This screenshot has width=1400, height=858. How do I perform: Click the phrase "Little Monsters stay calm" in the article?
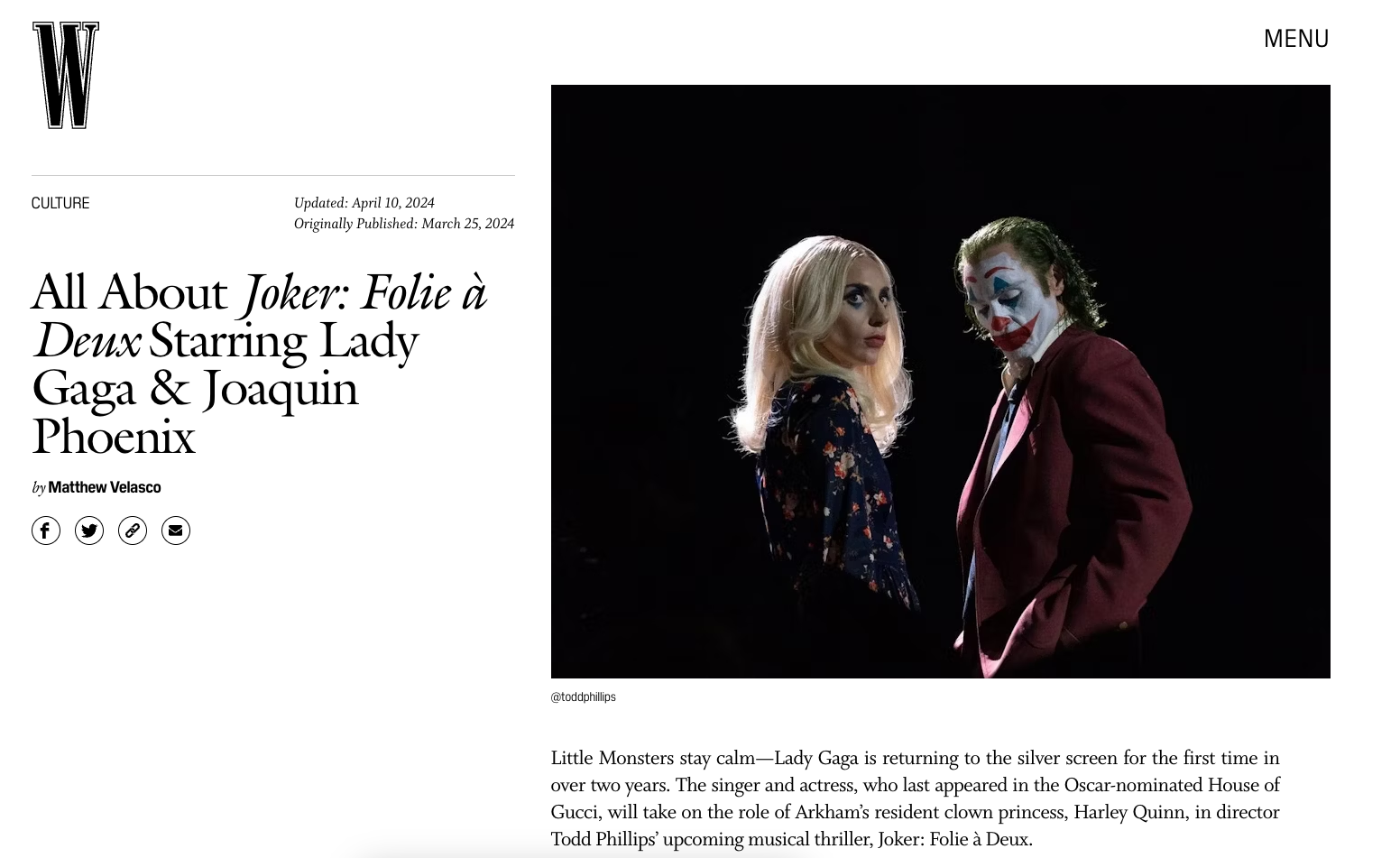tap(653, 758)
